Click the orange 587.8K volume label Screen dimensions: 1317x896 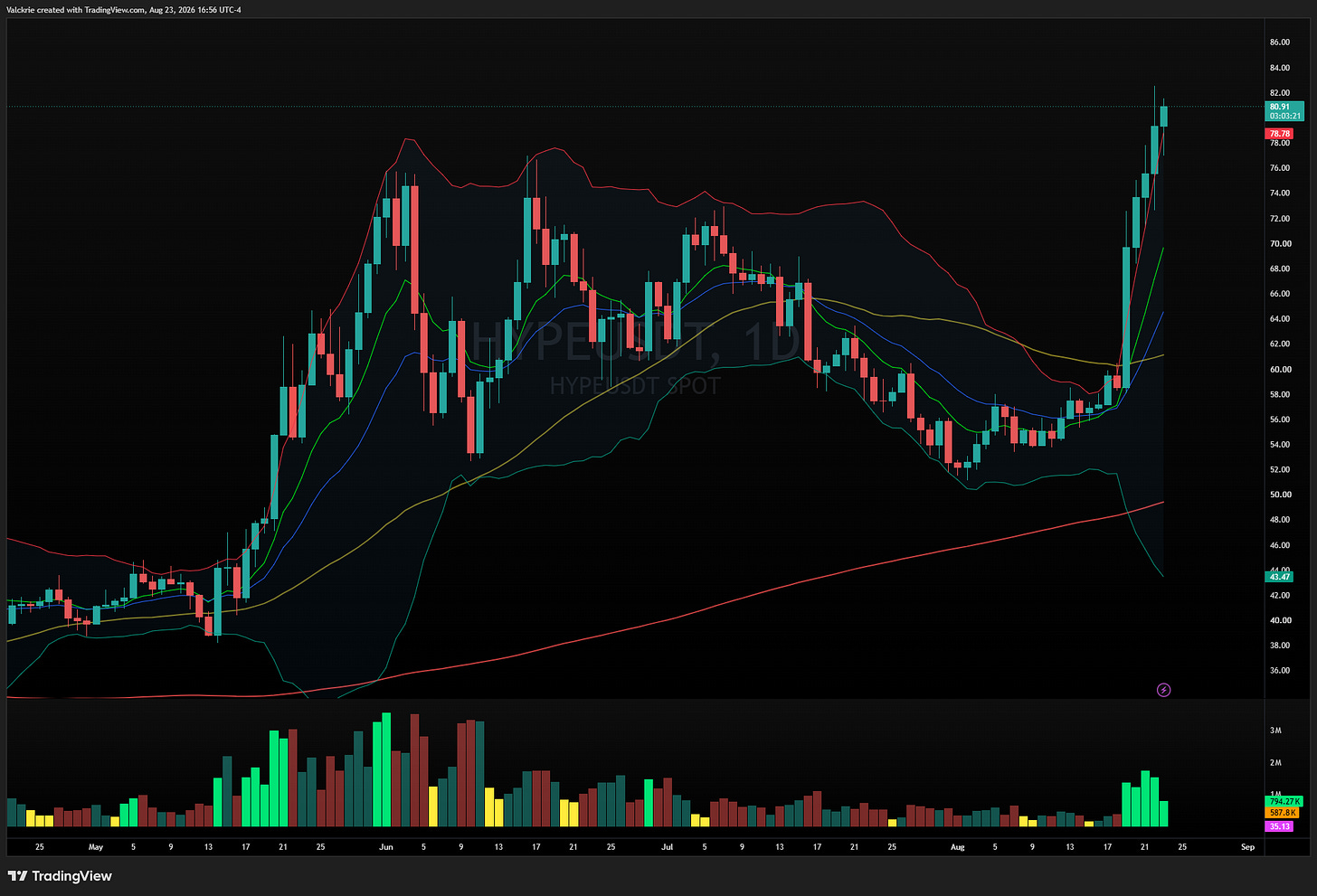click(1284, 814)
